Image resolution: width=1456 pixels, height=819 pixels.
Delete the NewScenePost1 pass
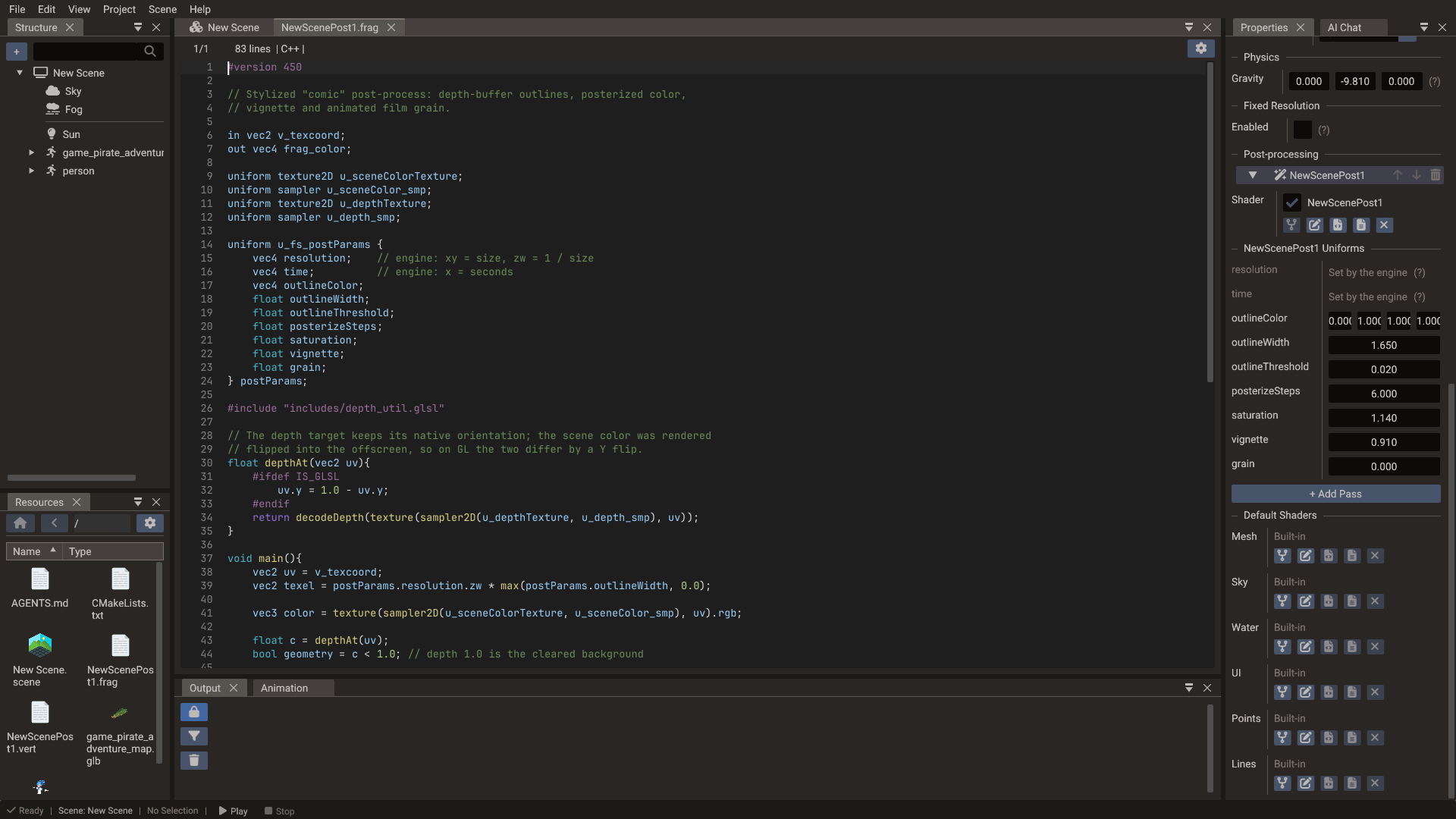(1436, 175)
